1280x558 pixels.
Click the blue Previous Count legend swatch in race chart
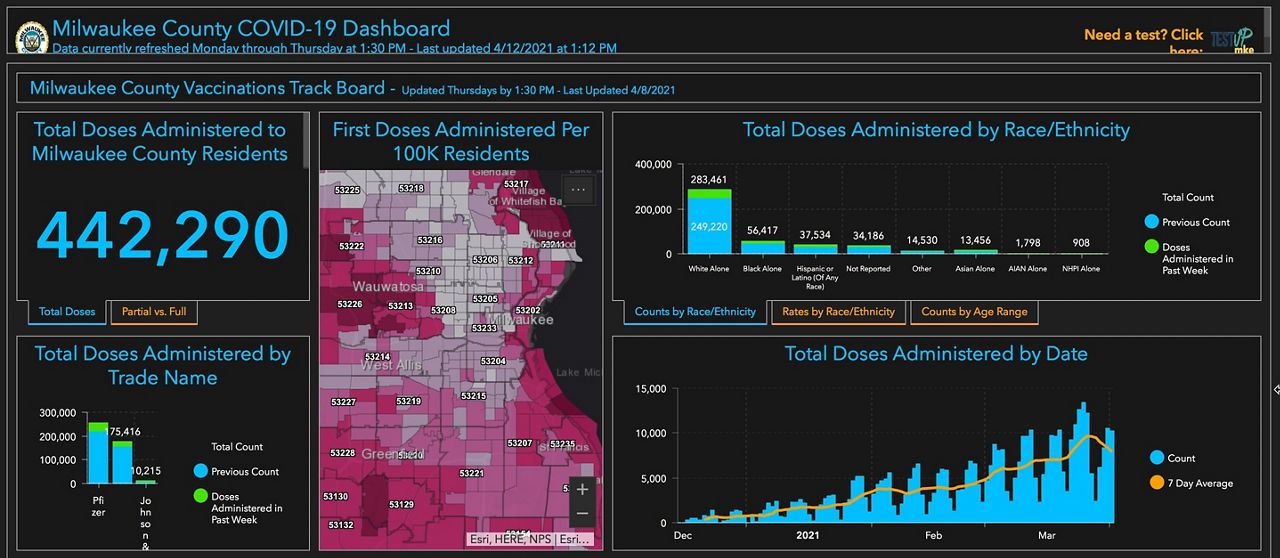tap(1152, 222)
